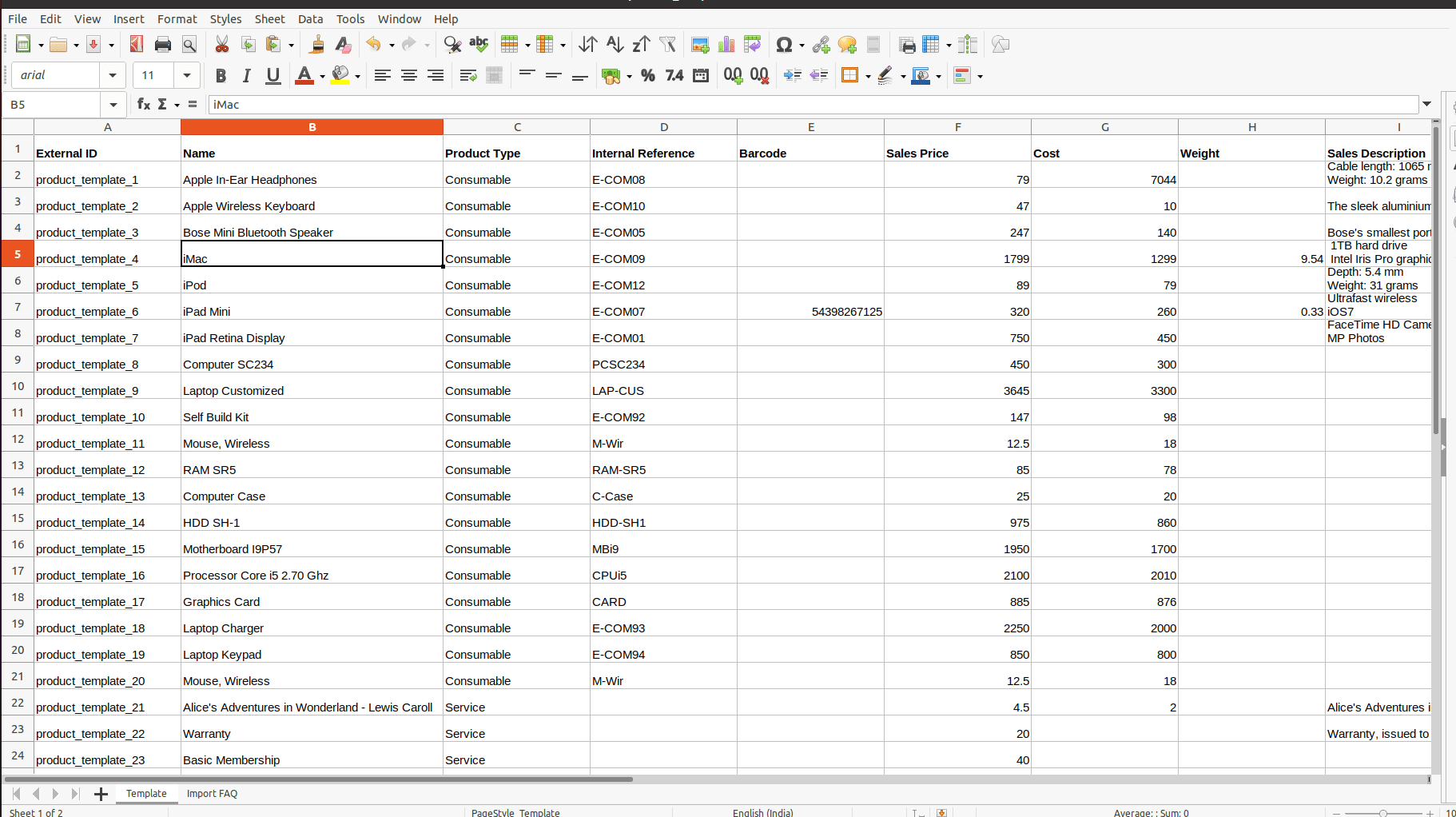Open Find & Replace icon

pos(452,45)
